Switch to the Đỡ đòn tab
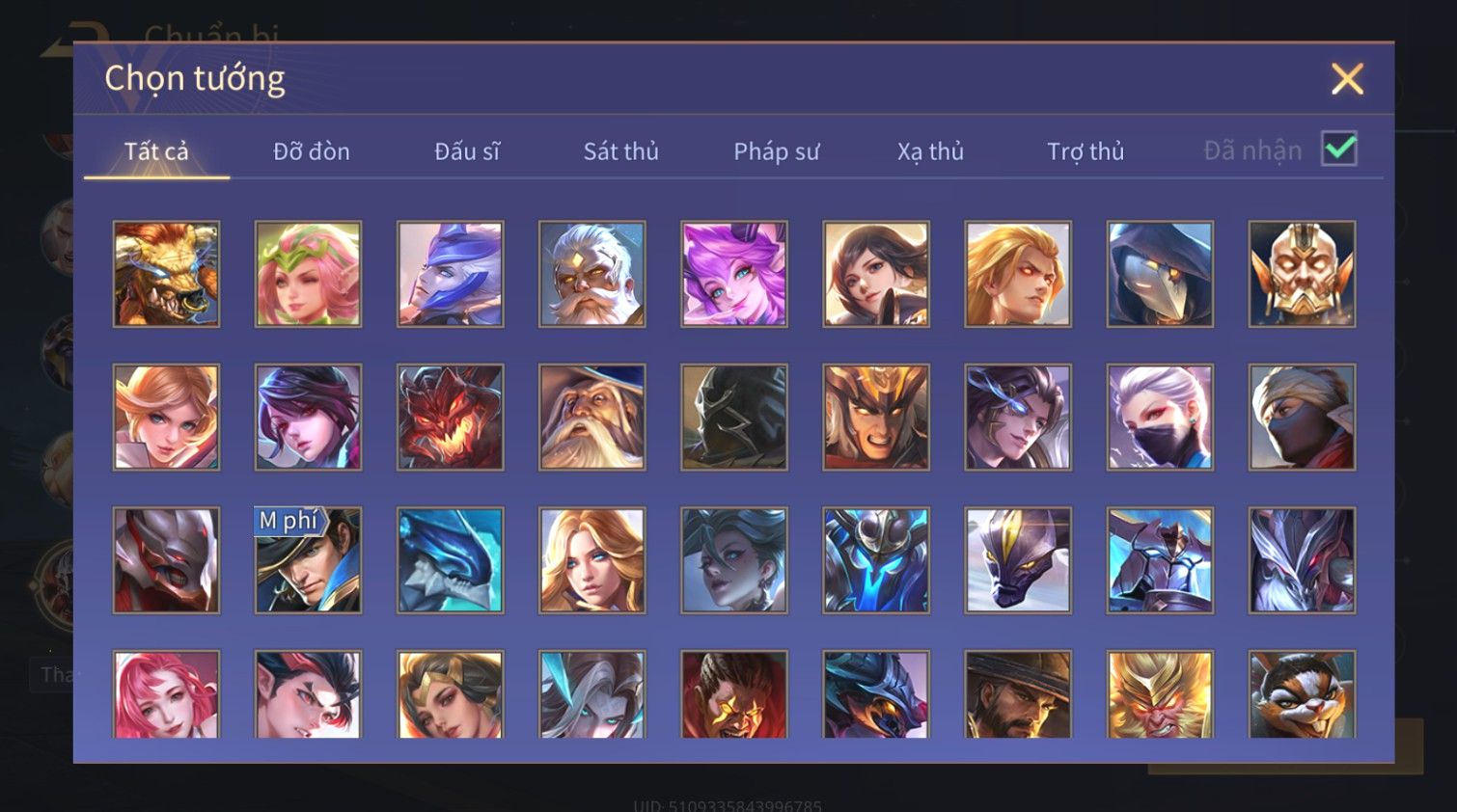 point(311,151)
